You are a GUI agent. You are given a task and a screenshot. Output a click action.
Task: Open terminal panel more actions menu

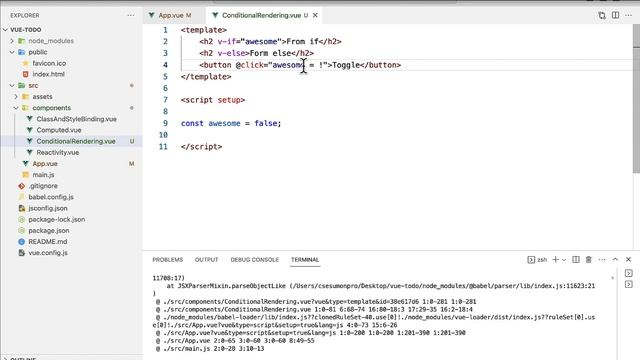[x=602, y=260]
